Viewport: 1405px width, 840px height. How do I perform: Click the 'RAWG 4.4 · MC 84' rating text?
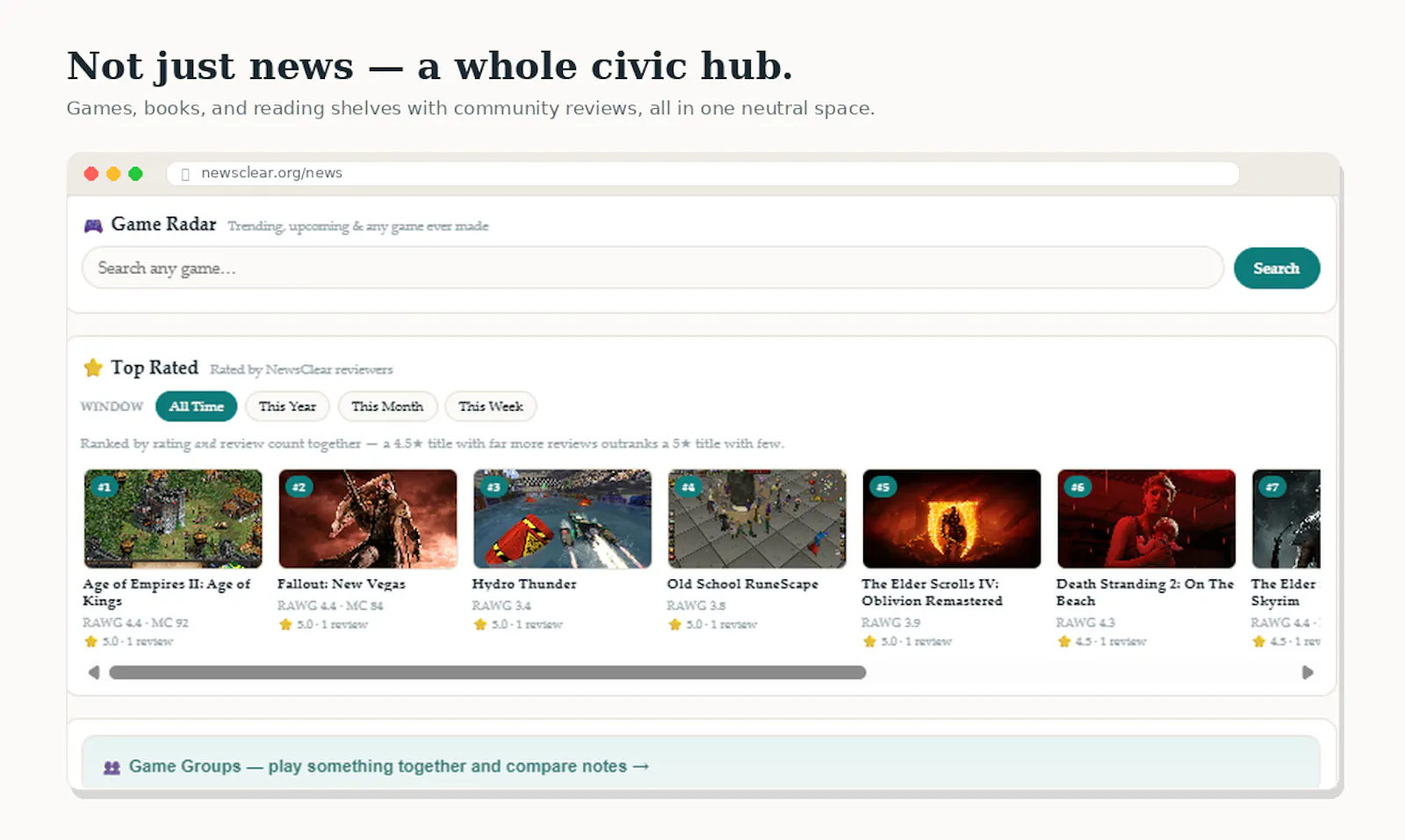click(x=331, y=606)
